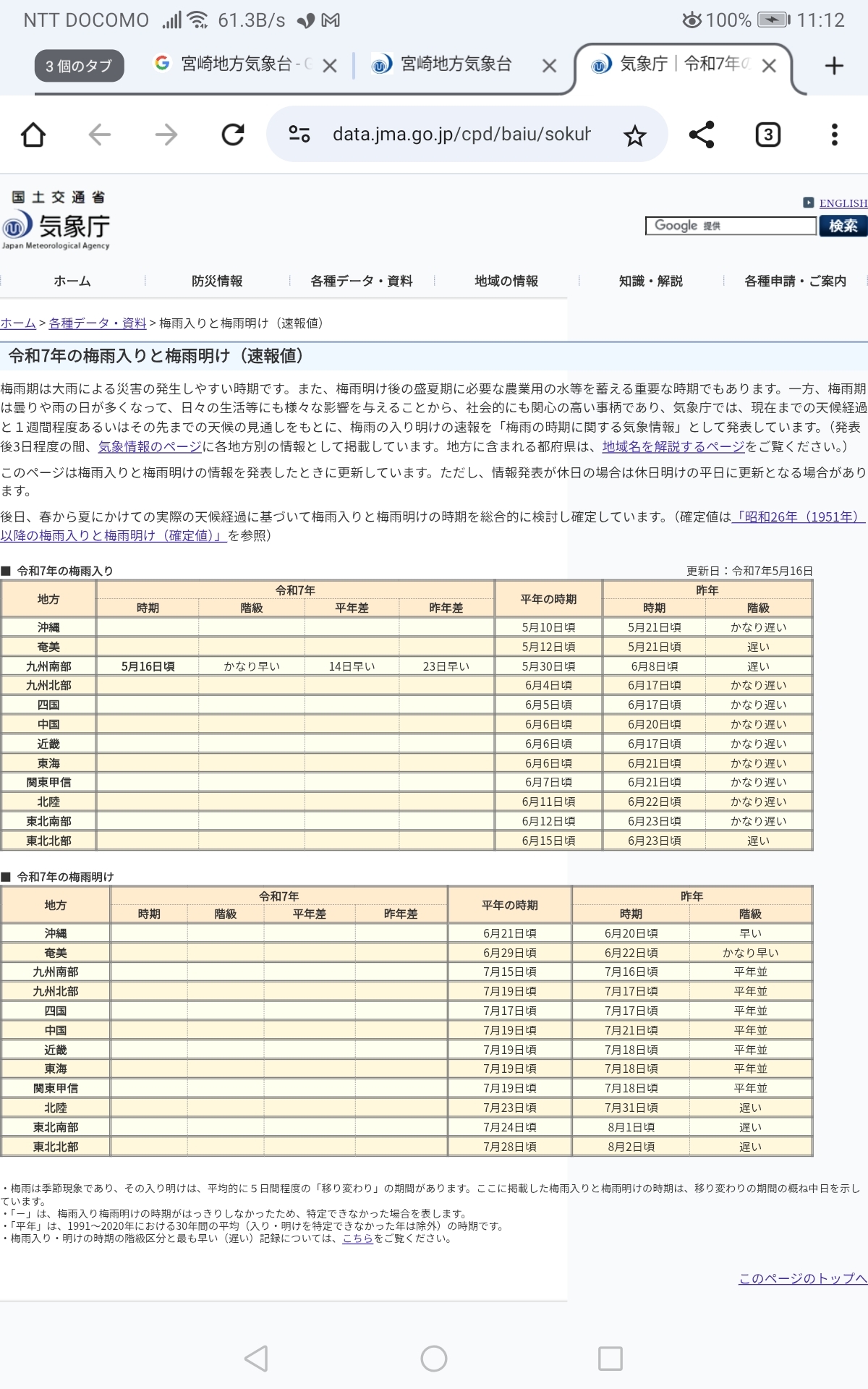Viewport: 868px width, 1389px height.
Task: Click the このページのトップへ link
Action: pos(802,1278)
